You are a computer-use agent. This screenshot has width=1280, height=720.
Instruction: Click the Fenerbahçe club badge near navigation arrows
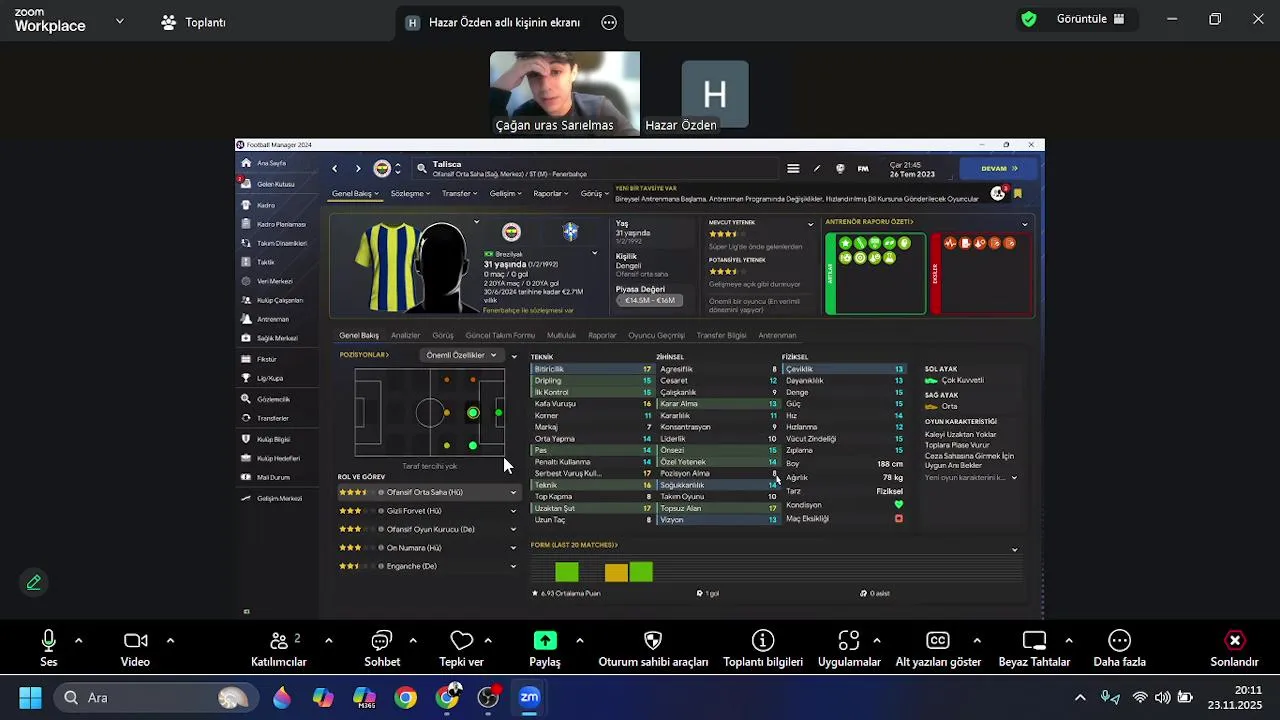[x=382, y=168]
